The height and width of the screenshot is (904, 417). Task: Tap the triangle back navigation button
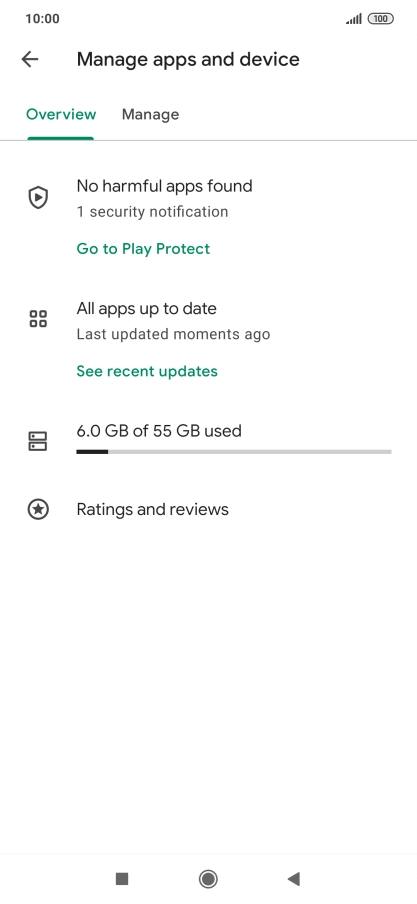click(x=294, y=879)
